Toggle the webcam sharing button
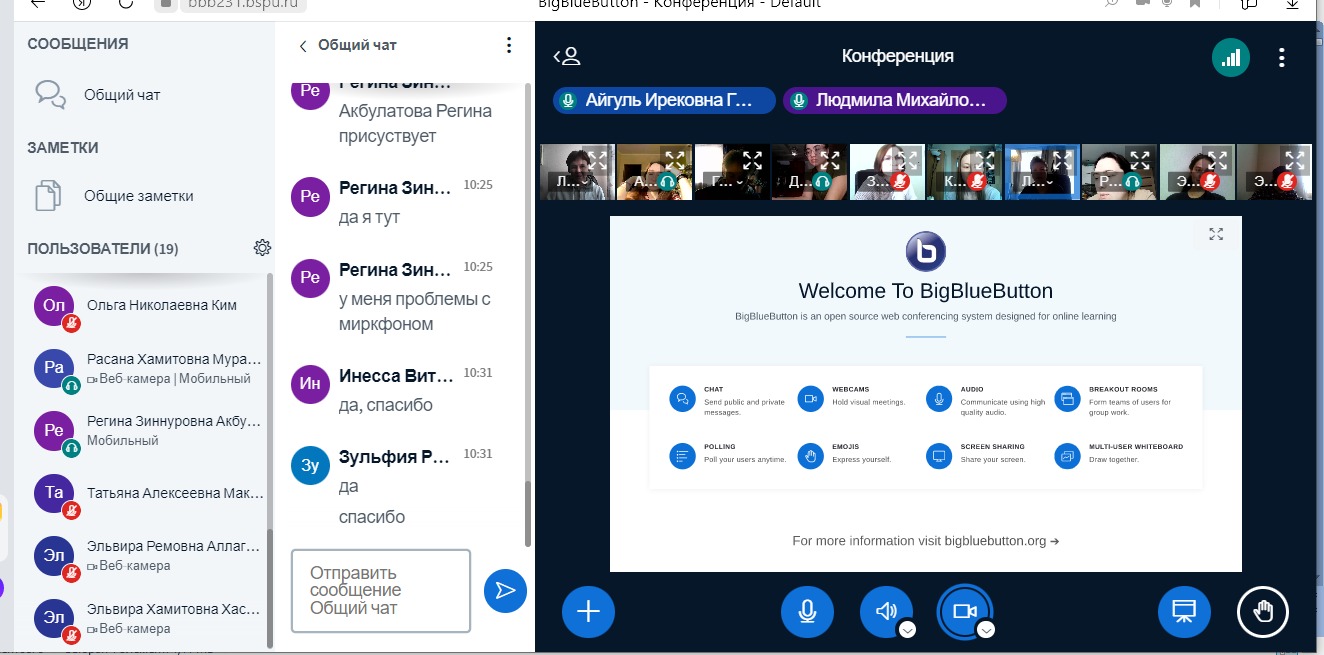Screen dimensions: 1324x655 (x=963, y=611)
